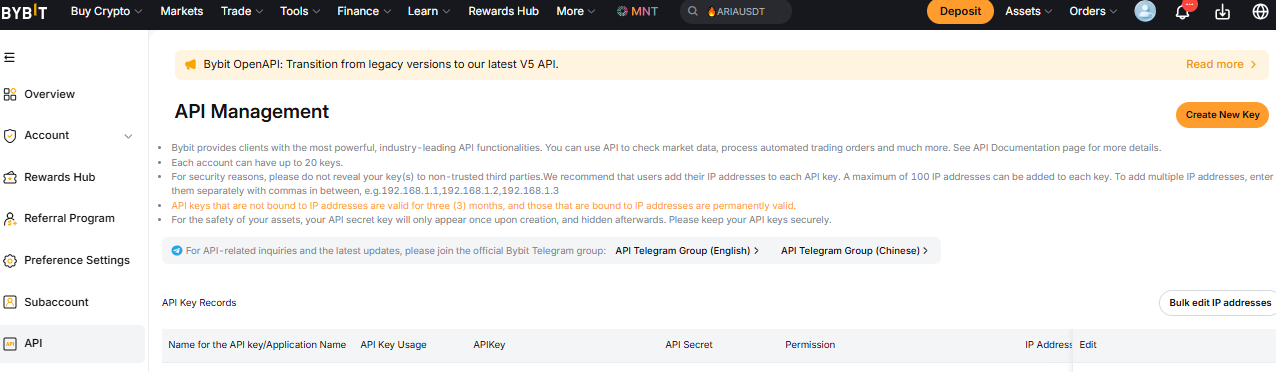Viewport: 1276px width, 372px height.
Task: Expand the Account section chevron
Action: [x=128, y=136]
